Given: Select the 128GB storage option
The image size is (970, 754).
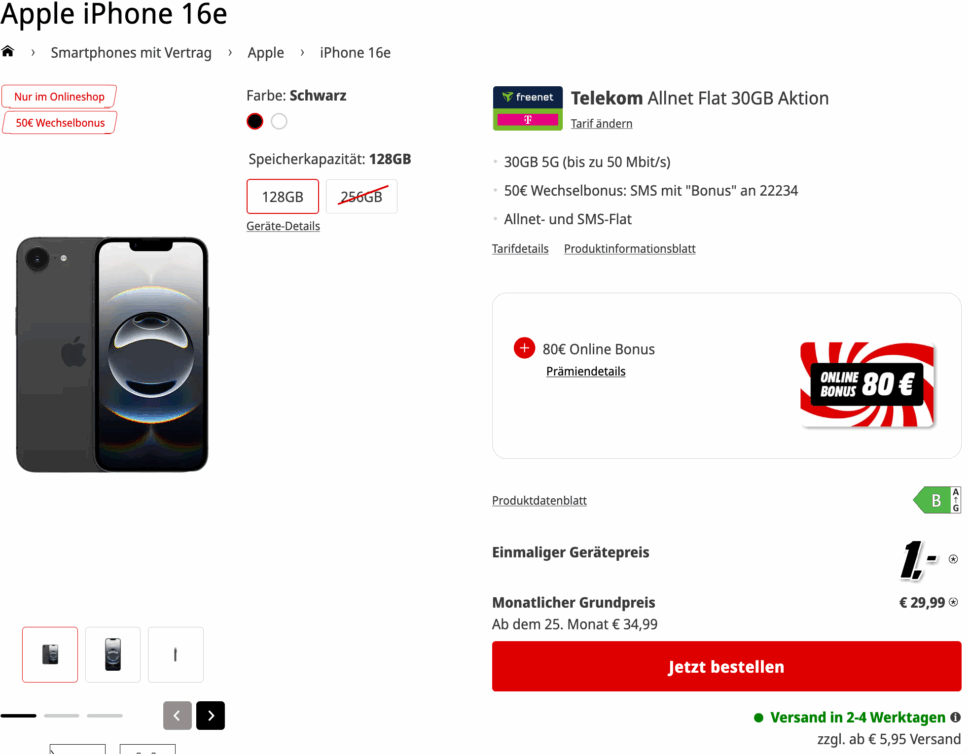Looking at the screenshot, I should (x=283, y=196).
